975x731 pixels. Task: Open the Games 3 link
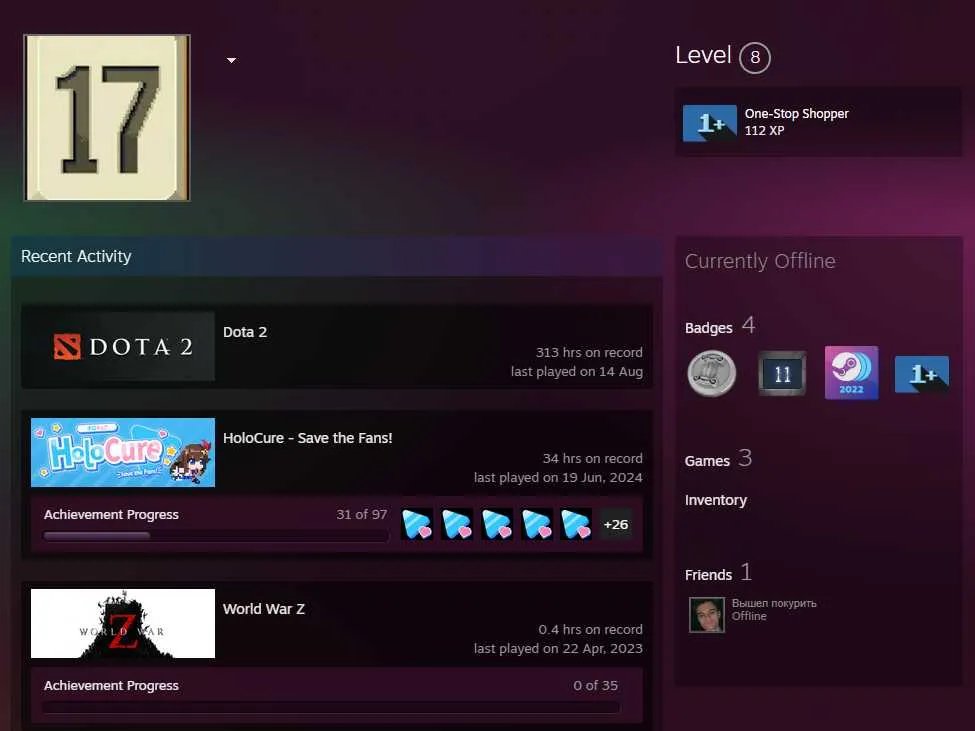pos(718,459)
